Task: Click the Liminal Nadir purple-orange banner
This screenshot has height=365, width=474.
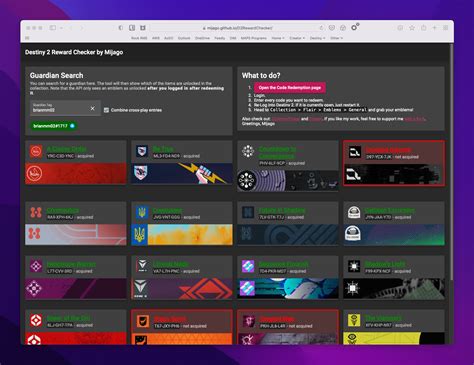Action: tap(182, 289)
